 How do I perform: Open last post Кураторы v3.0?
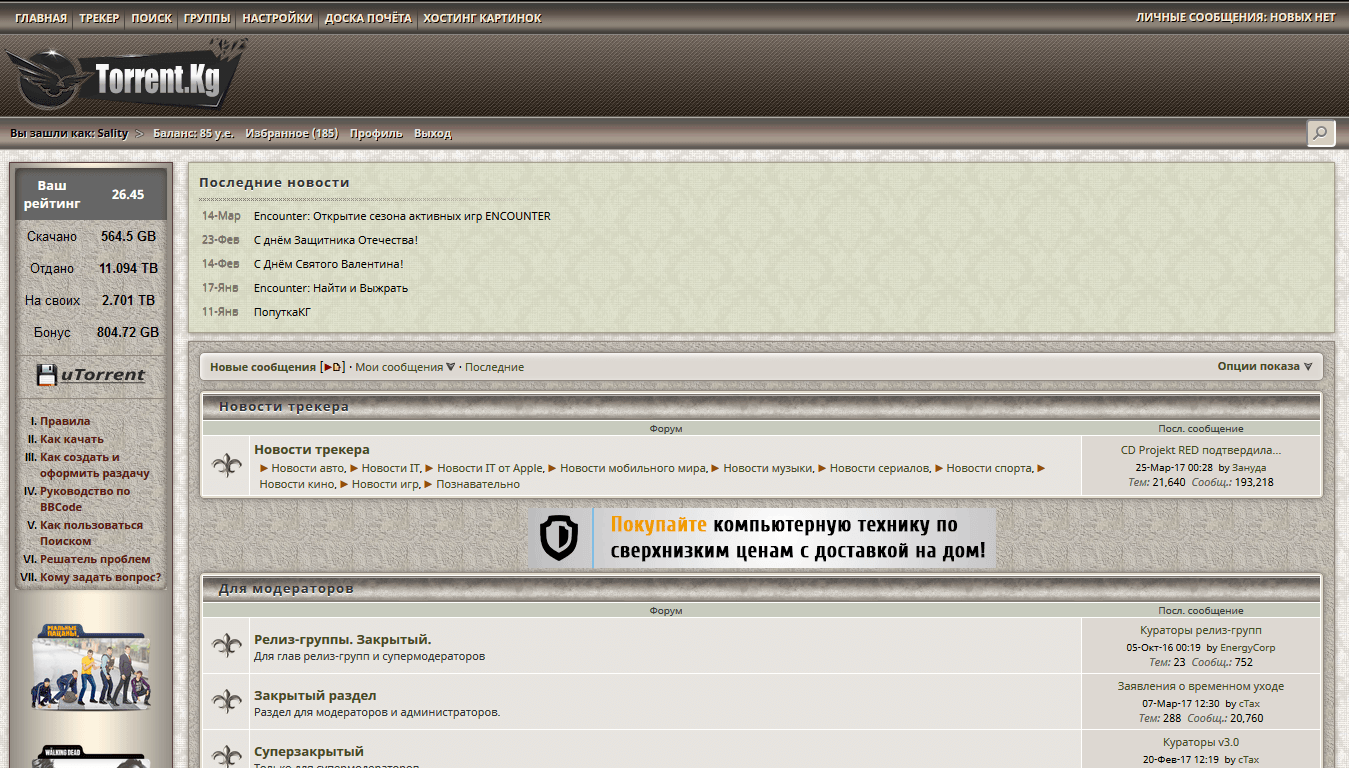[1201, 742]
